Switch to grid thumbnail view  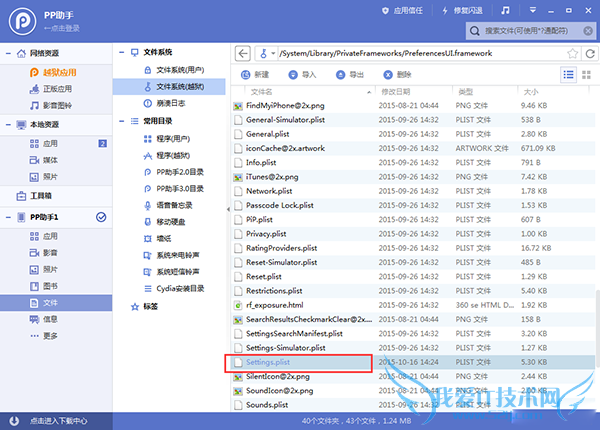click(586, 75)
